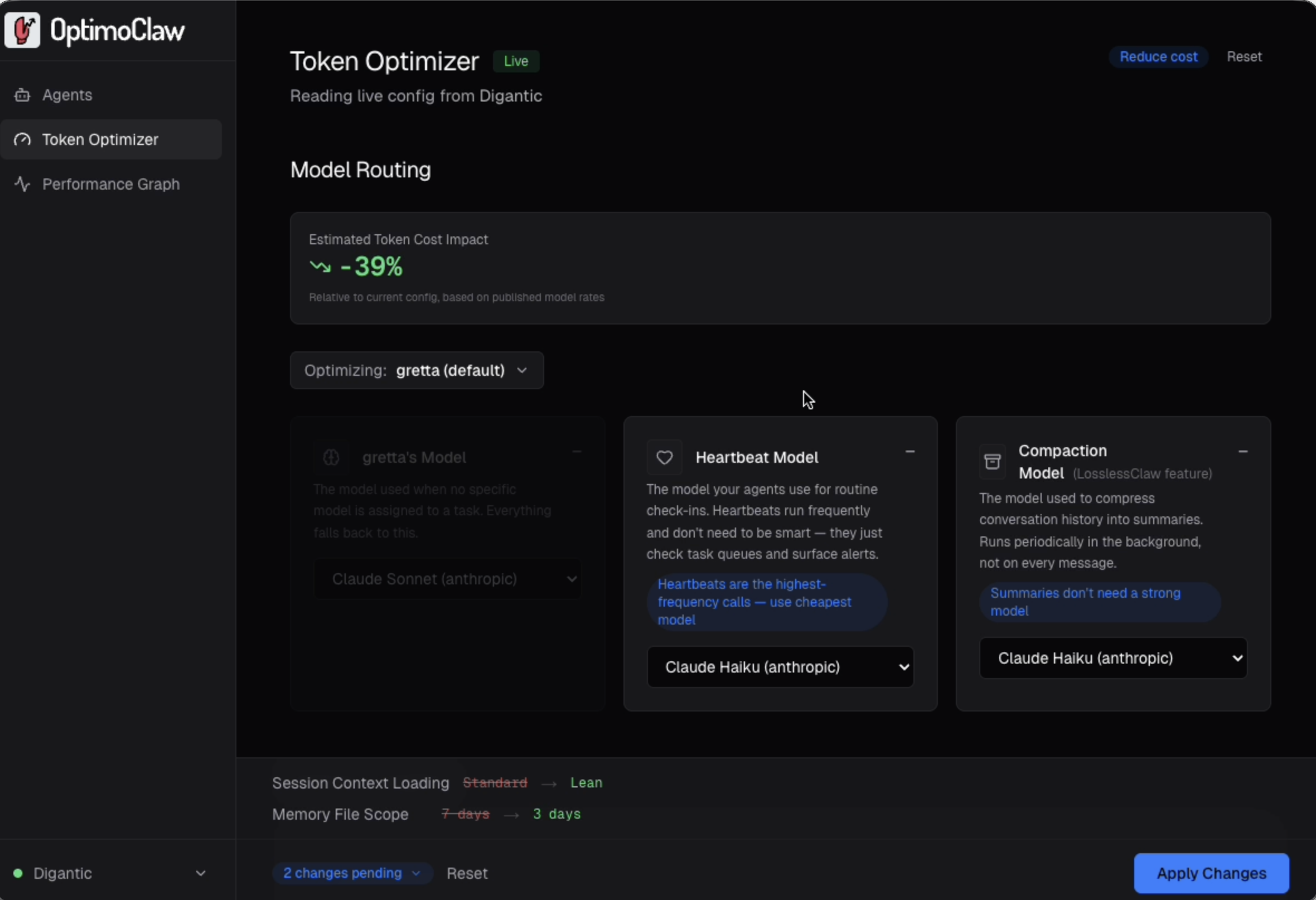Expand the 2 changes pending list
Screen dimensions: 1316x900
pos(352,873)
